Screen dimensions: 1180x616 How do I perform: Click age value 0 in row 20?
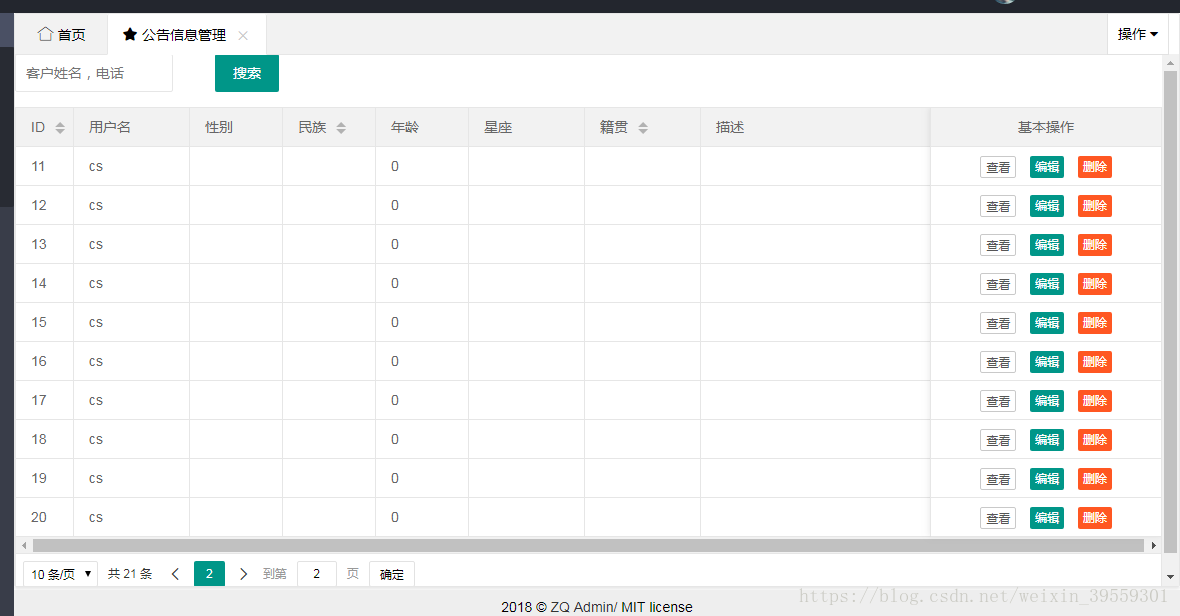(x=394, y=517)
